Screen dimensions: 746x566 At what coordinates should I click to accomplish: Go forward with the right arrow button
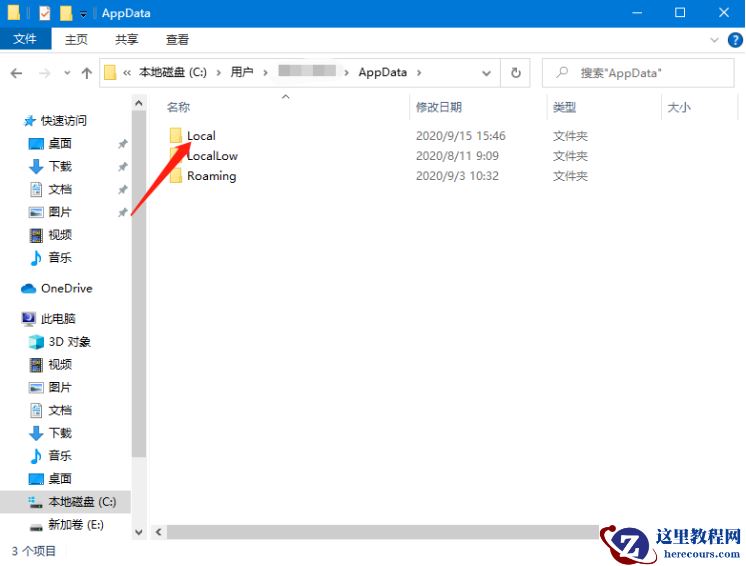click(44, 73)
